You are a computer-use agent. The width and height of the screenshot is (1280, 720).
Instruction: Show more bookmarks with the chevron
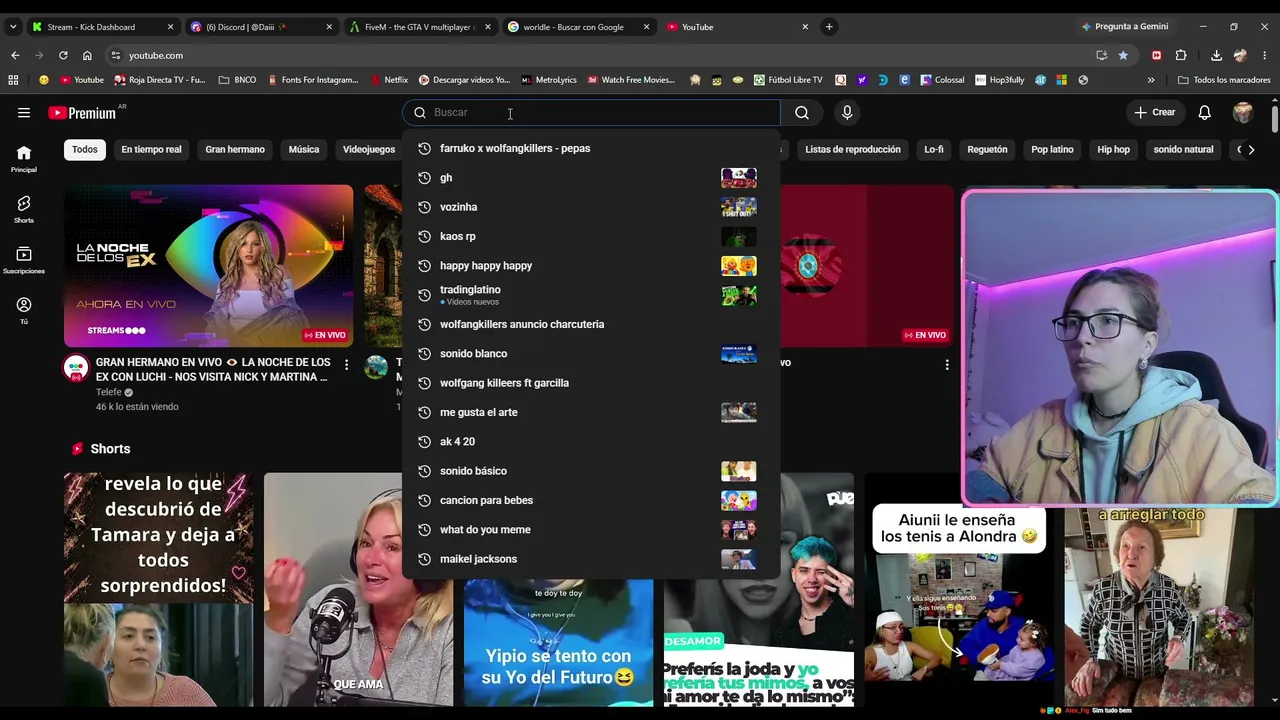point(1151,80)
